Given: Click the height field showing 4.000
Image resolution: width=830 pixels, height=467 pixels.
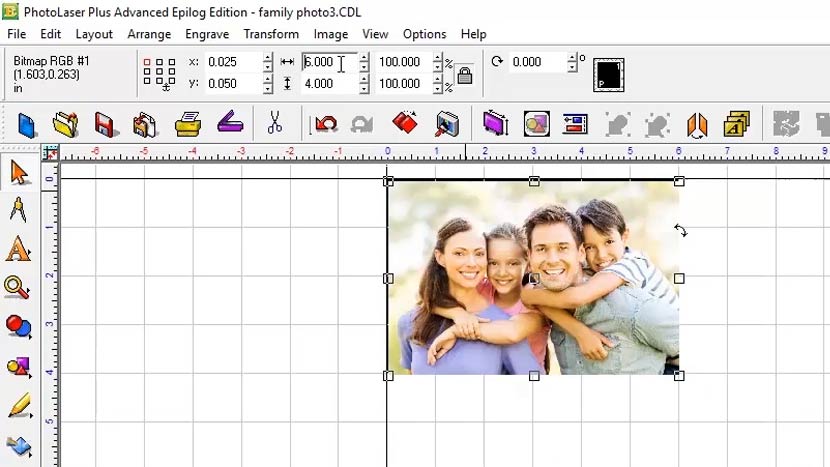Looking at the screenshot, I should point(328,84).
